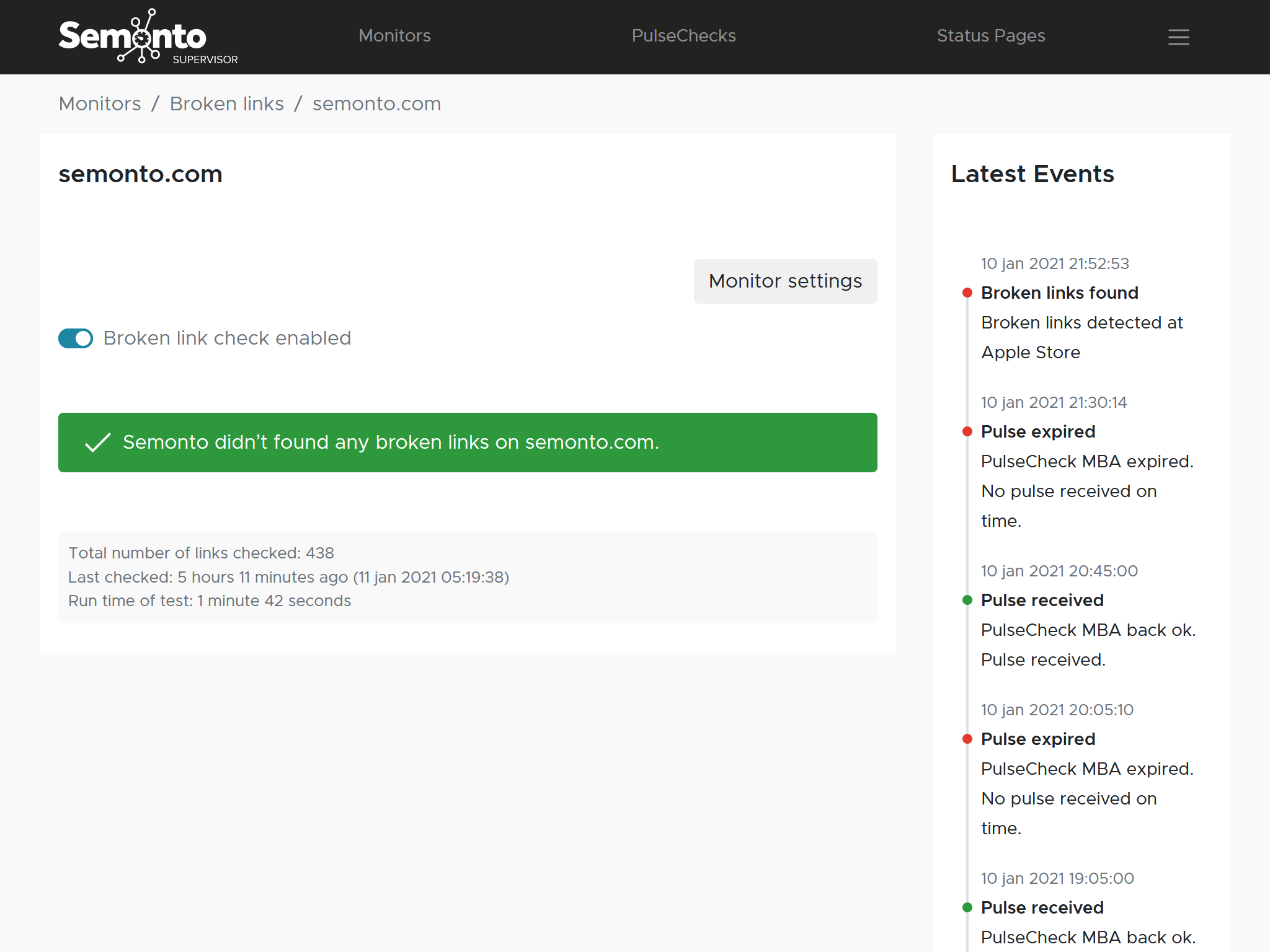This screenshot has width=1270, height=952.
Task: Navigate to Broken links breadcrumb
Action: (x=226, y=104)
